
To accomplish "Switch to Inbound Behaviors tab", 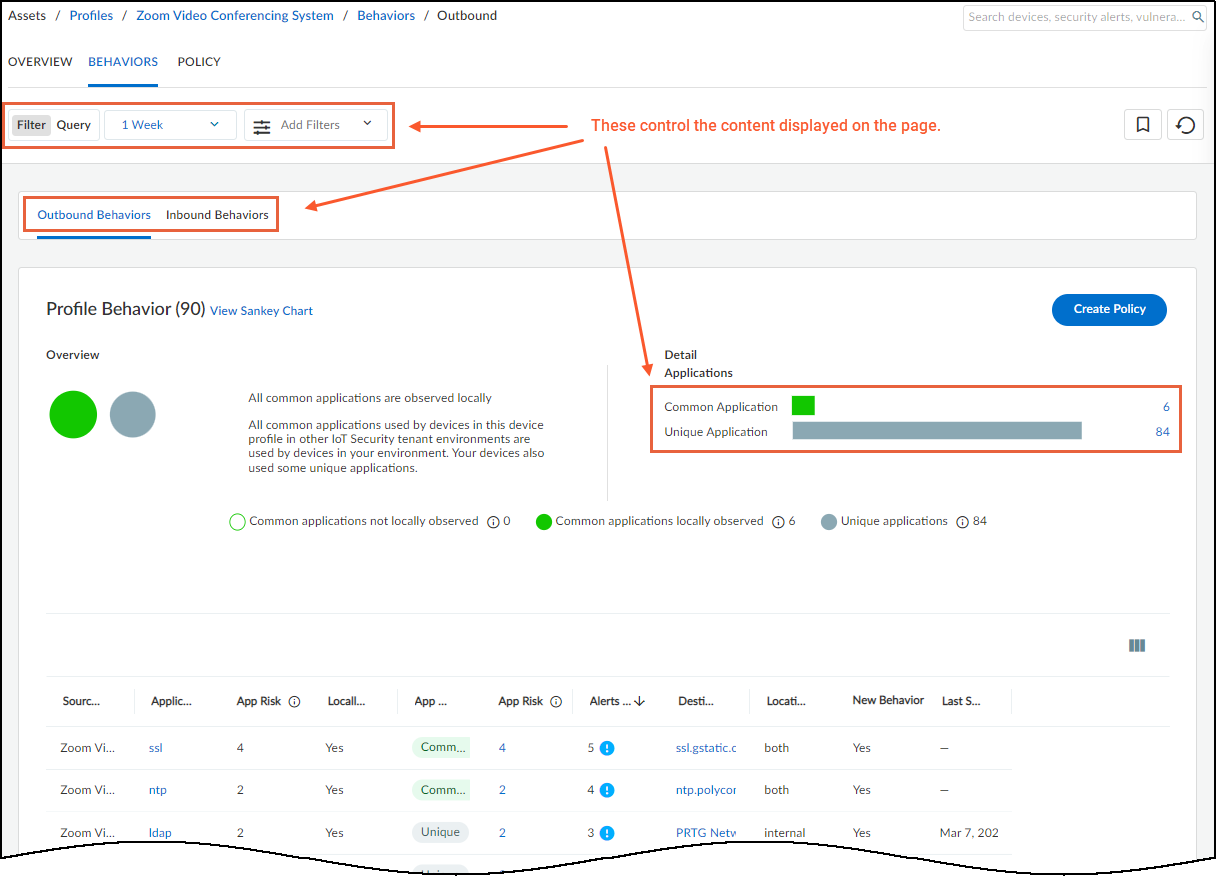I will (x=217, y=215).
